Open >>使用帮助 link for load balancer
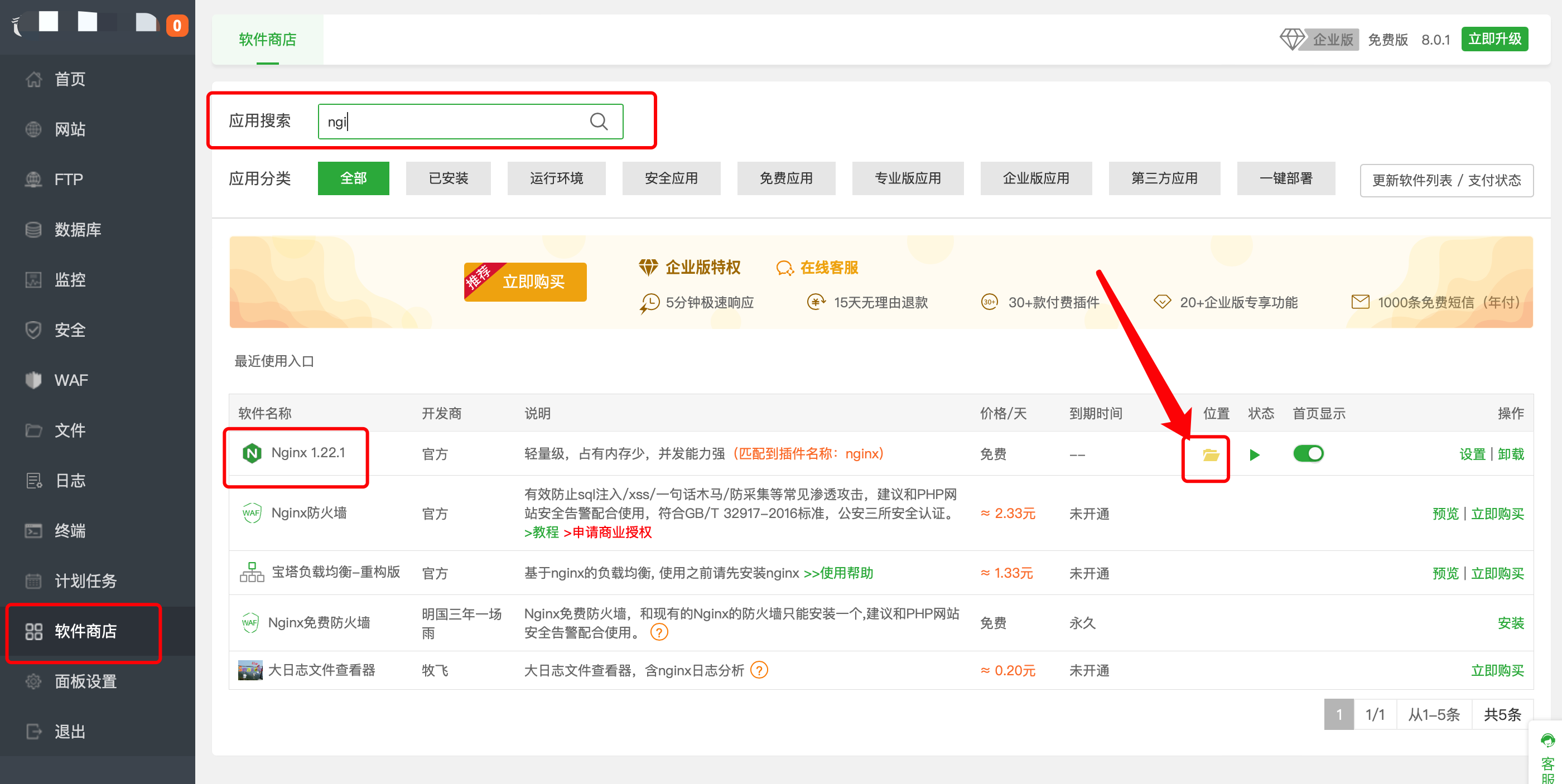The width and height of the screenshot is (1562, 784). [x=838, y=573]
